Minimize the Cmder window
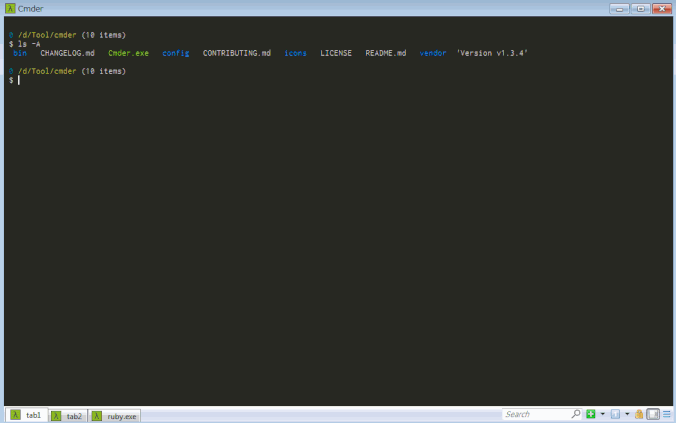Viewport: 676px width, 423px height. tap(620, 9)
